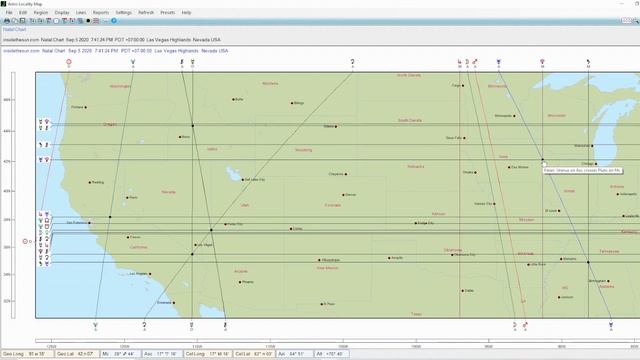Click the blue circle toolbar icon
The image size is (640, 360).
114,21
